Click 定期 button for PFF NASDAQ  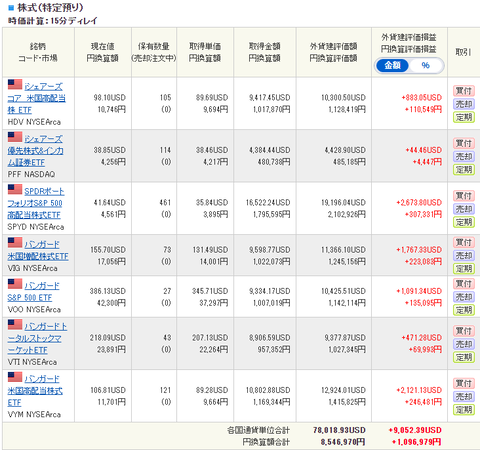click(x=463, y=170)
